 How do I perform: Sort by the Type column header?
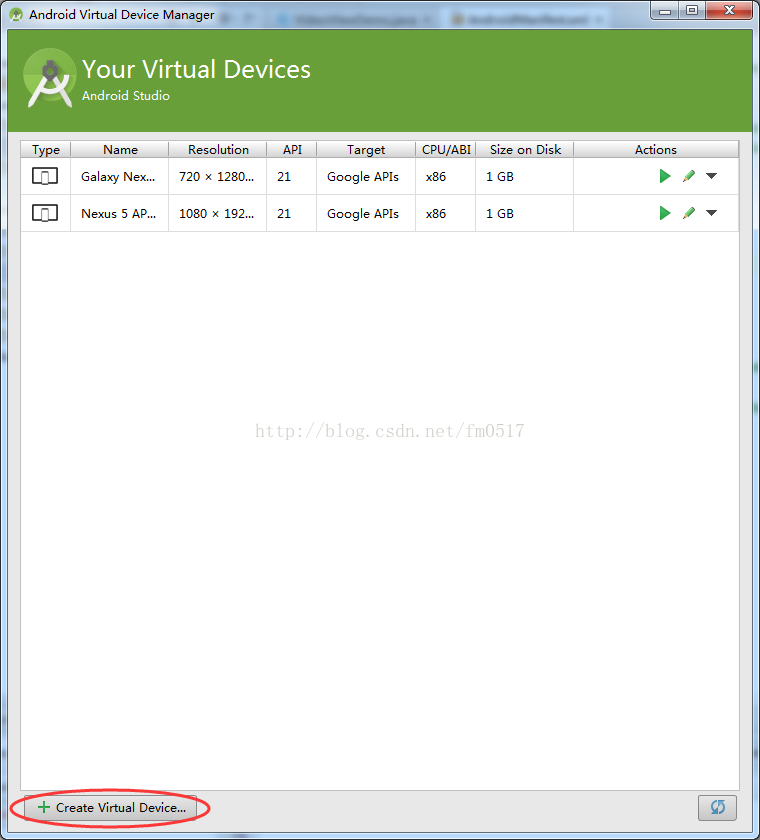click(46, 149)
